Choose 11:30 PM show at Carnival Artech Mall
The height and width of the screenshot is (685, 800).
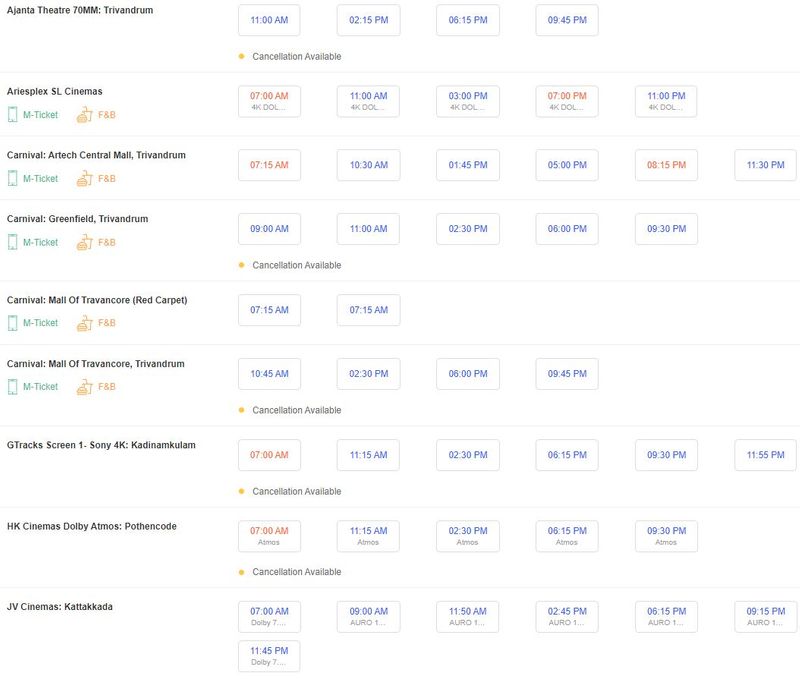pos(765,165)
